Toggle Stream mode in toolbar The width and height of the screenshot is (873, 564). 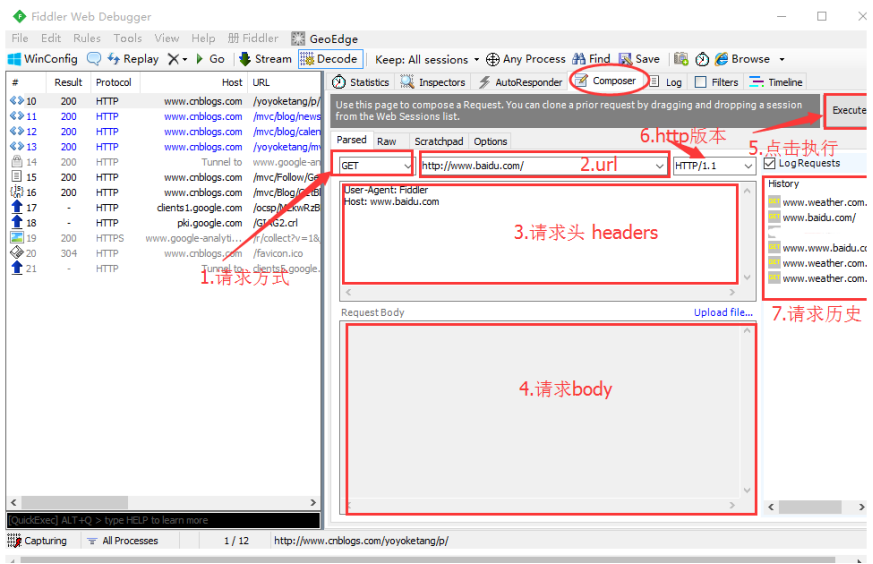point(265,59)
